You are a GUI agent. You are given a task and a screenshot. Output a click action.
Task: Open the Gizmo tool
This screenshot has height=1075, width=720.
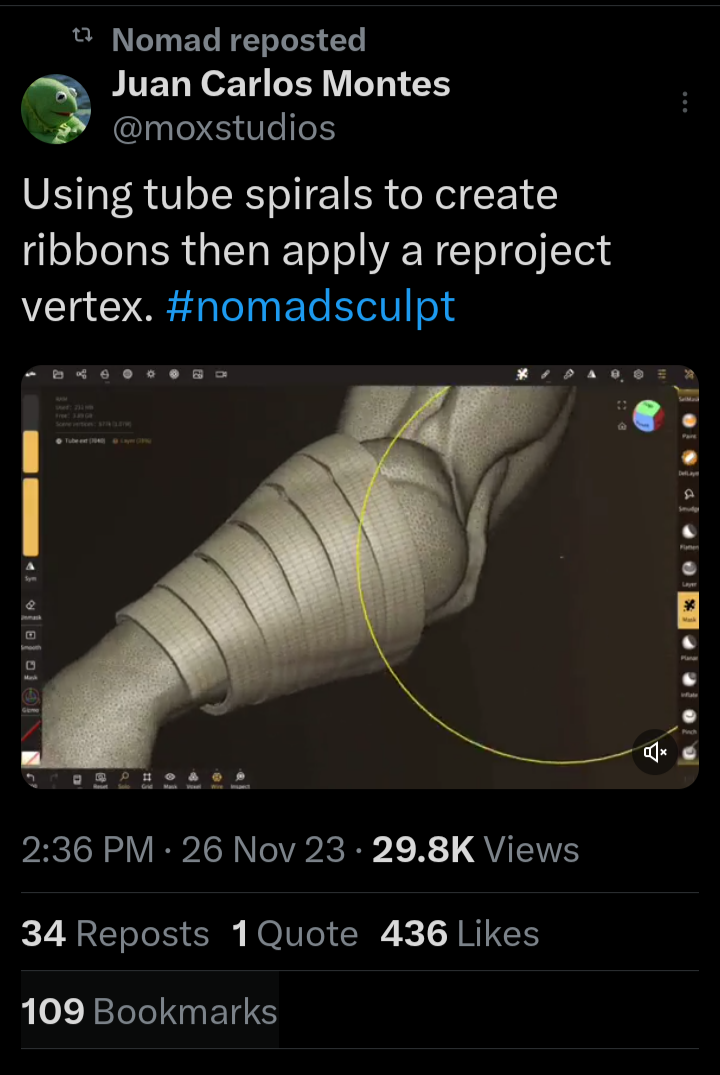point(30,696)
